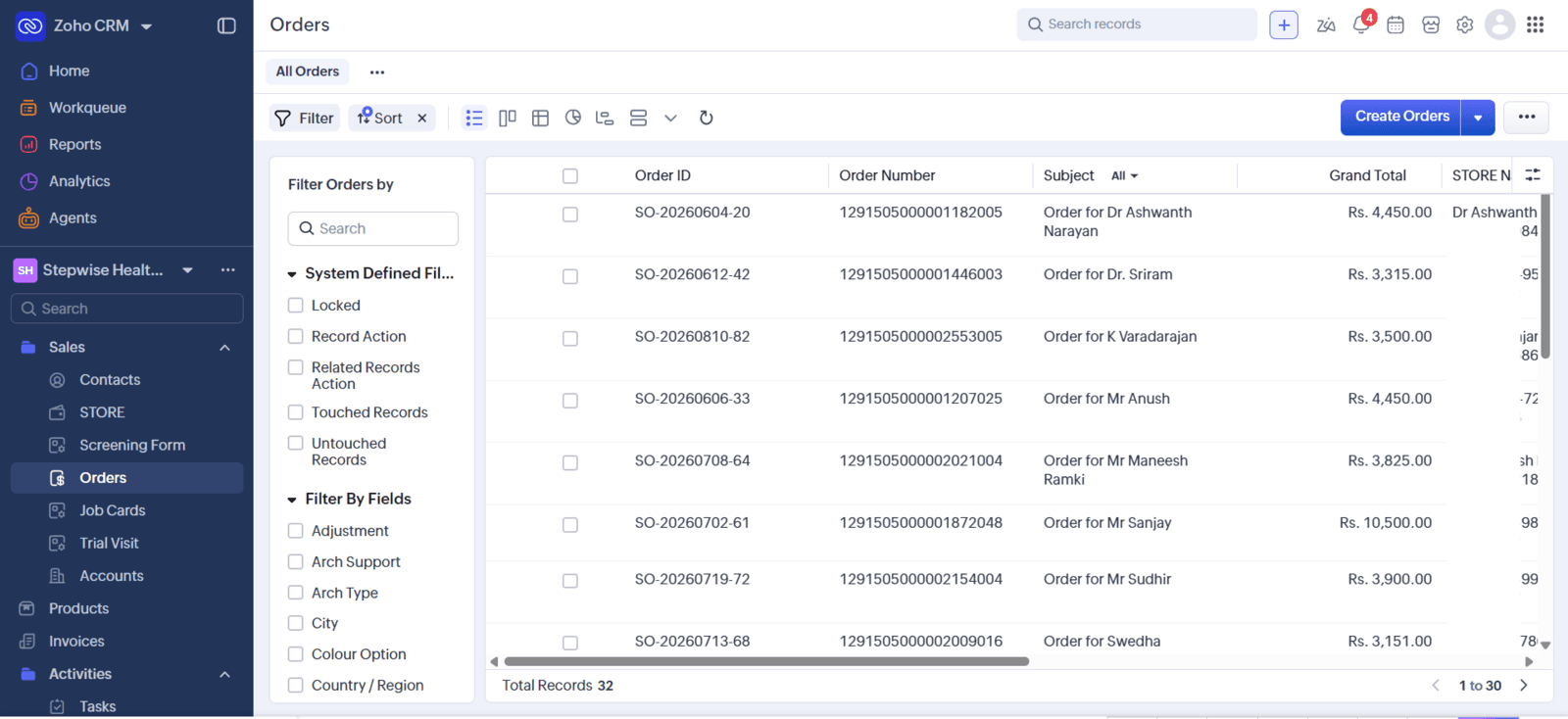
Task: Expand more view options chevron
Action: tap(670, 119)
